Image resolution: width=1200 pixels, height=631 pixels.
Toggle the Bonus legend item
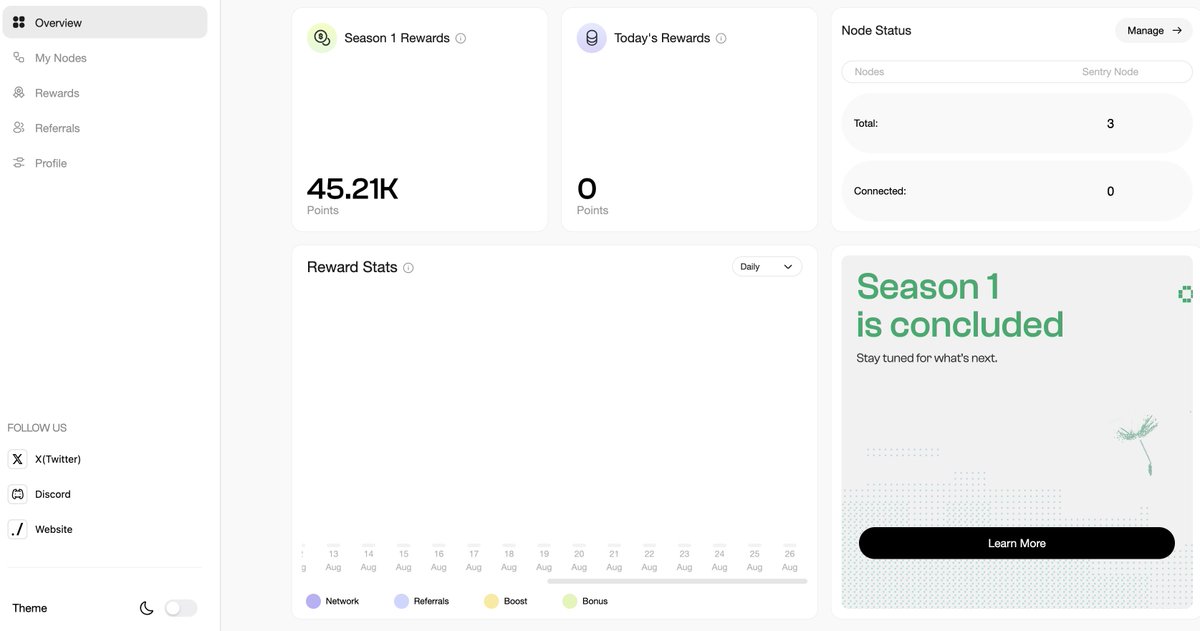585,601
